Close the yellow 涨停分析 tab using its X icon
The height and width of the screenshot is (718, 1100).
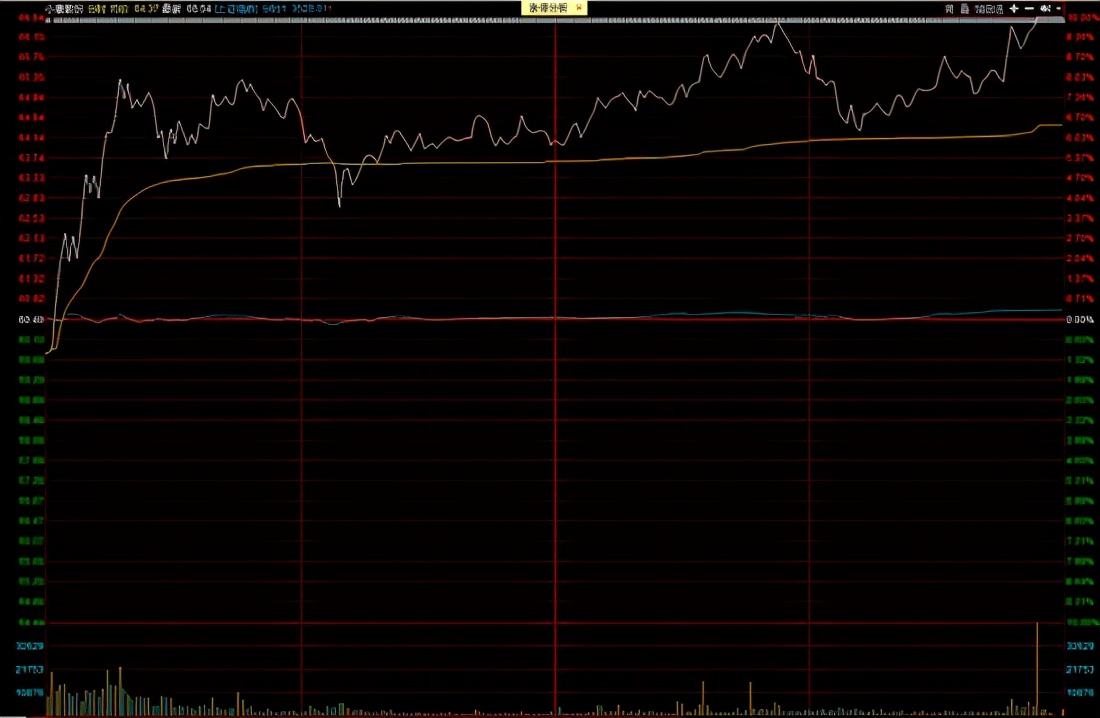click(579, 7)
